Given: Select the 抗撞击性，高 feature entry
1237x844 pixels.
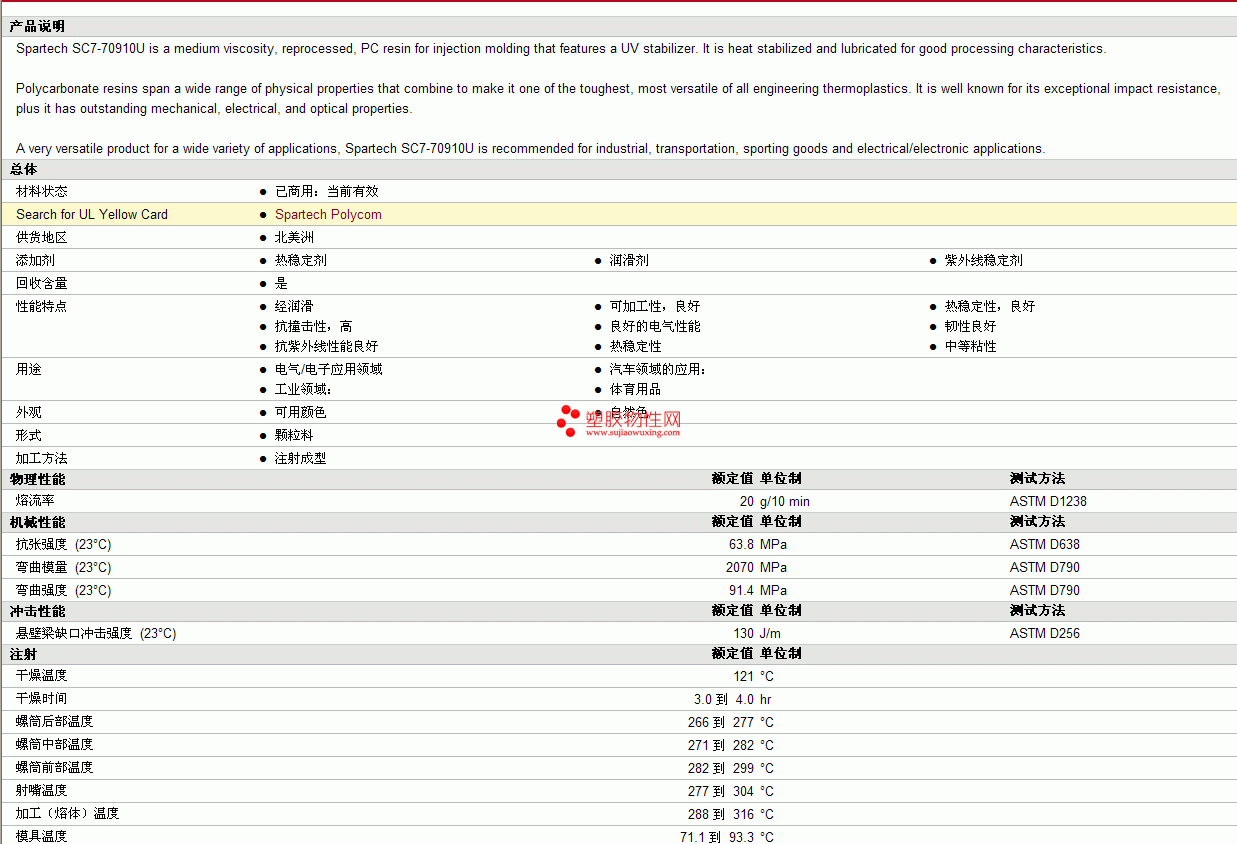Looking at the screenshot, I should tap(314, 326).
